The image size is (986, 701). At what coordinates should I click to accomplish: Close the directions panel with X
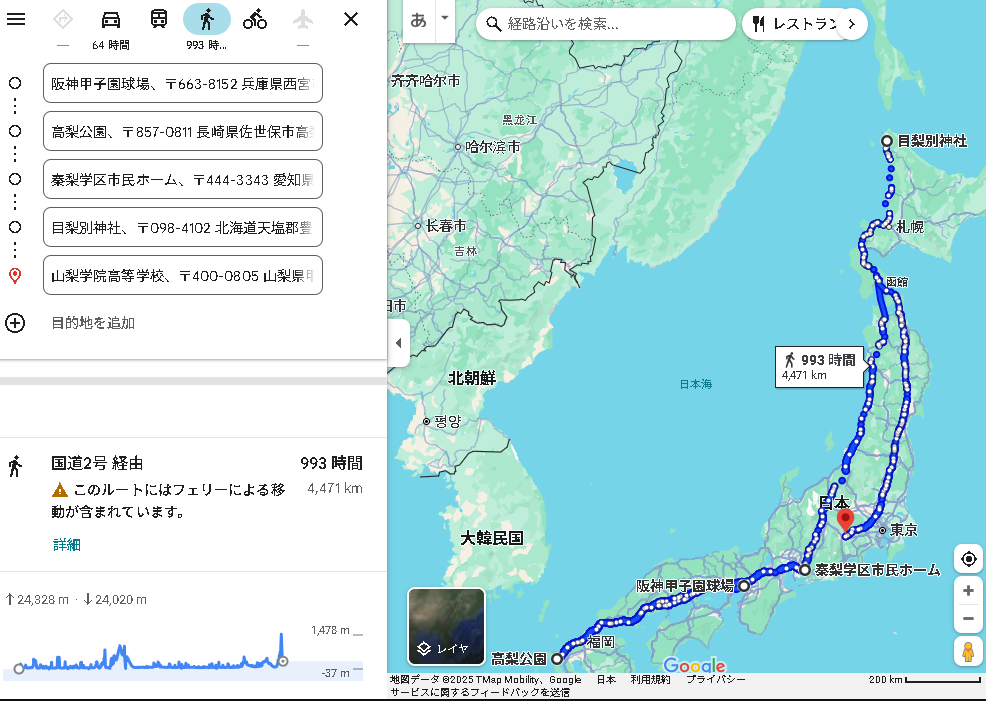pyautogui.click(x=351, y=19)
